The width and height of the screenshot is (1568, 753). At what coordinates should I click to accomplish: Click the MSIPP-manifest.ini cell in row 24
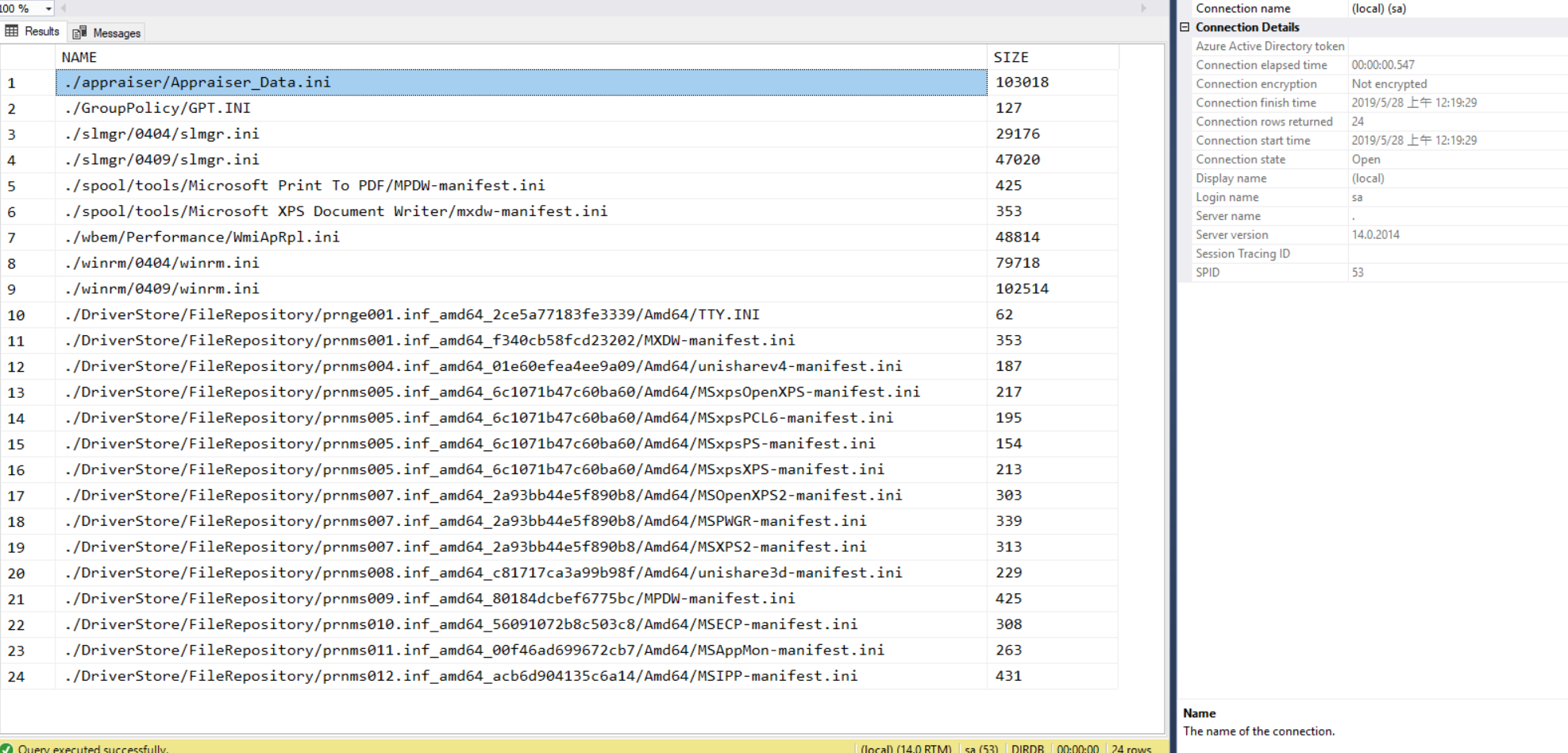tap(461, 676)
